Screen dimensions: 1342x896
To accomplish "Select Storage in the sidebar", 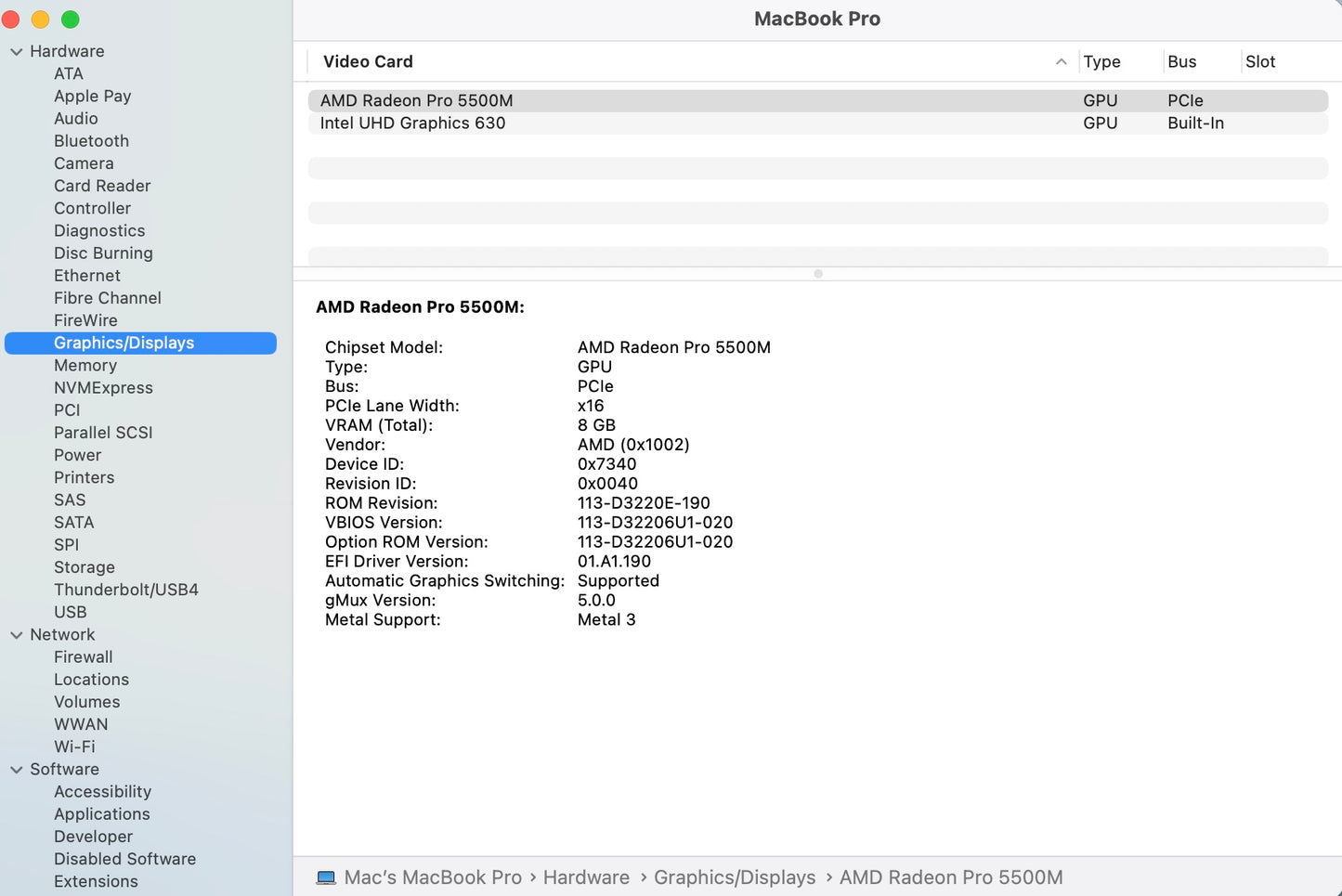I will pyautogui.click(x=85, y=567).
